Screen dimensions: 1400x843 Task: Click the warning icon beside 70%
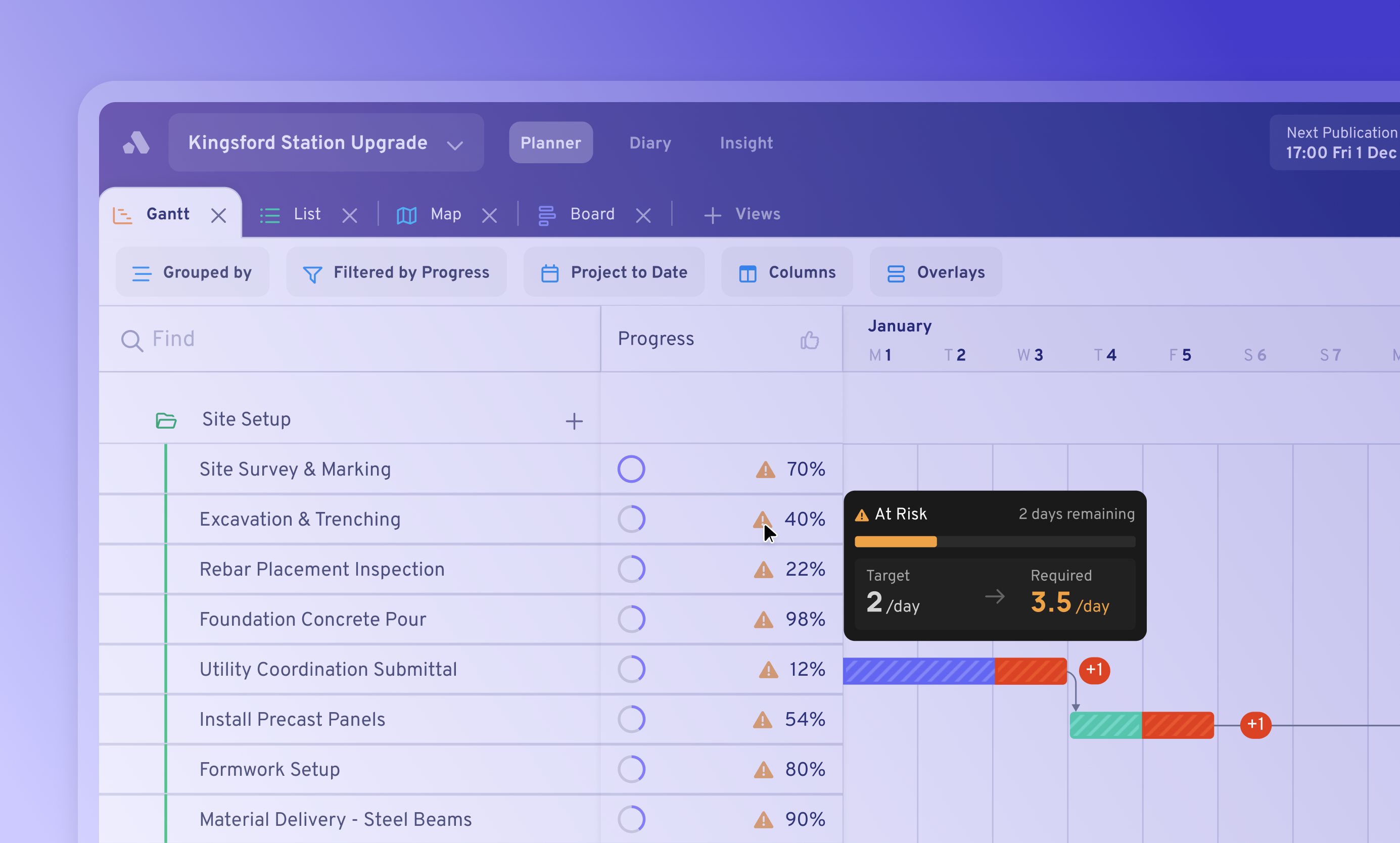766,470
